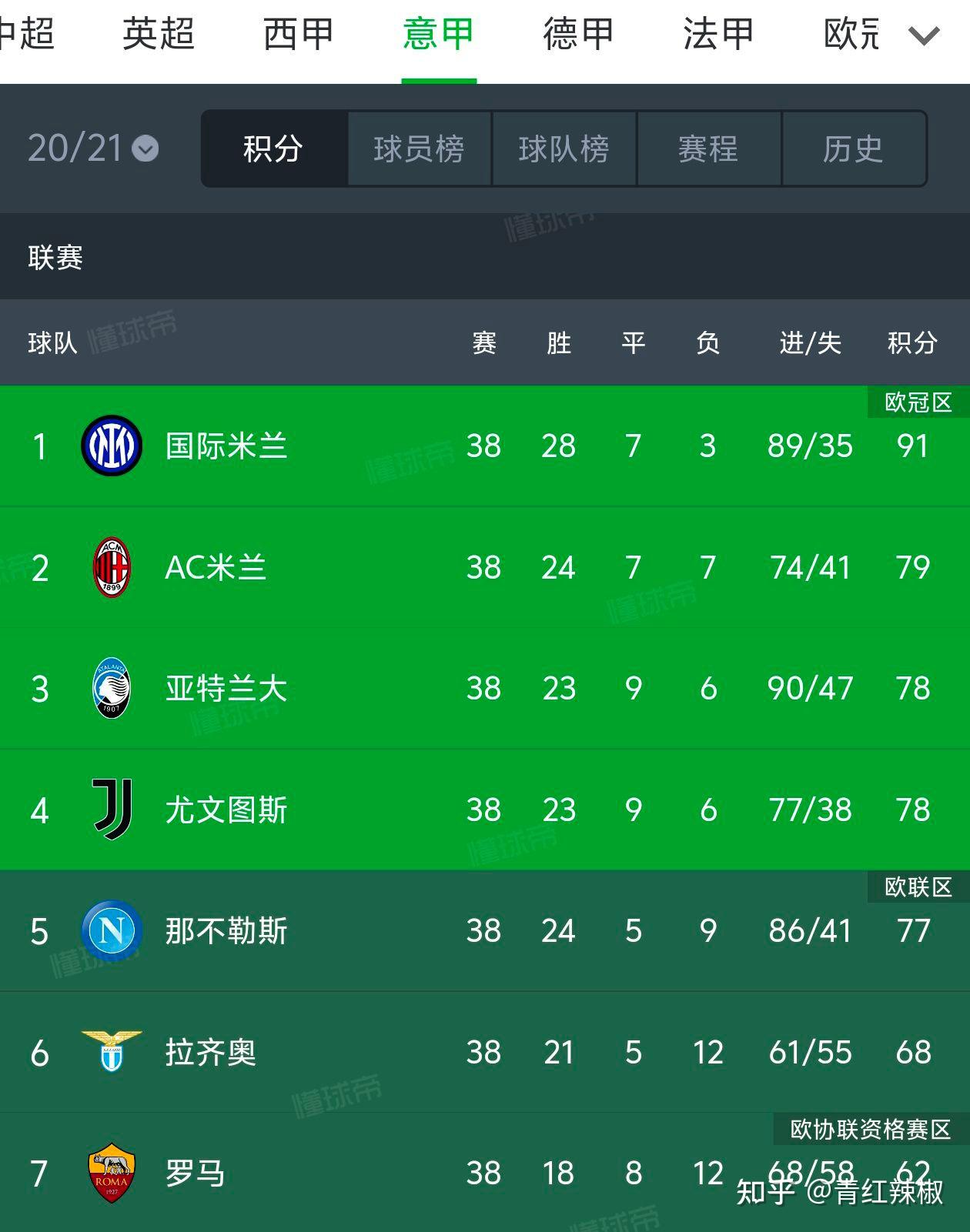Switch to the 德甲 league tab
Image resolution: width=970 pixels, height=1232 pixels.
pos(578,34)
